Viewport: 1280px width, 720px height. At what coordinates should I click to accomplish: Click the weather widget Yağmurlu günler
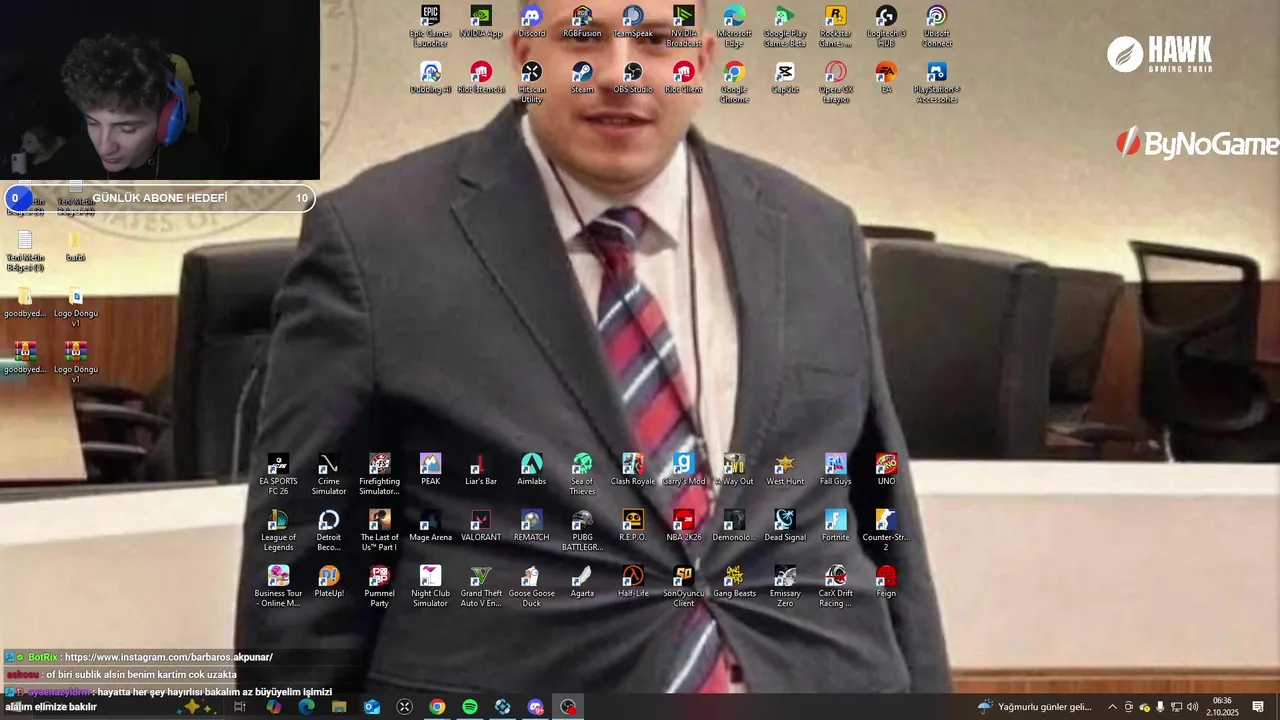pos(1035,707)
